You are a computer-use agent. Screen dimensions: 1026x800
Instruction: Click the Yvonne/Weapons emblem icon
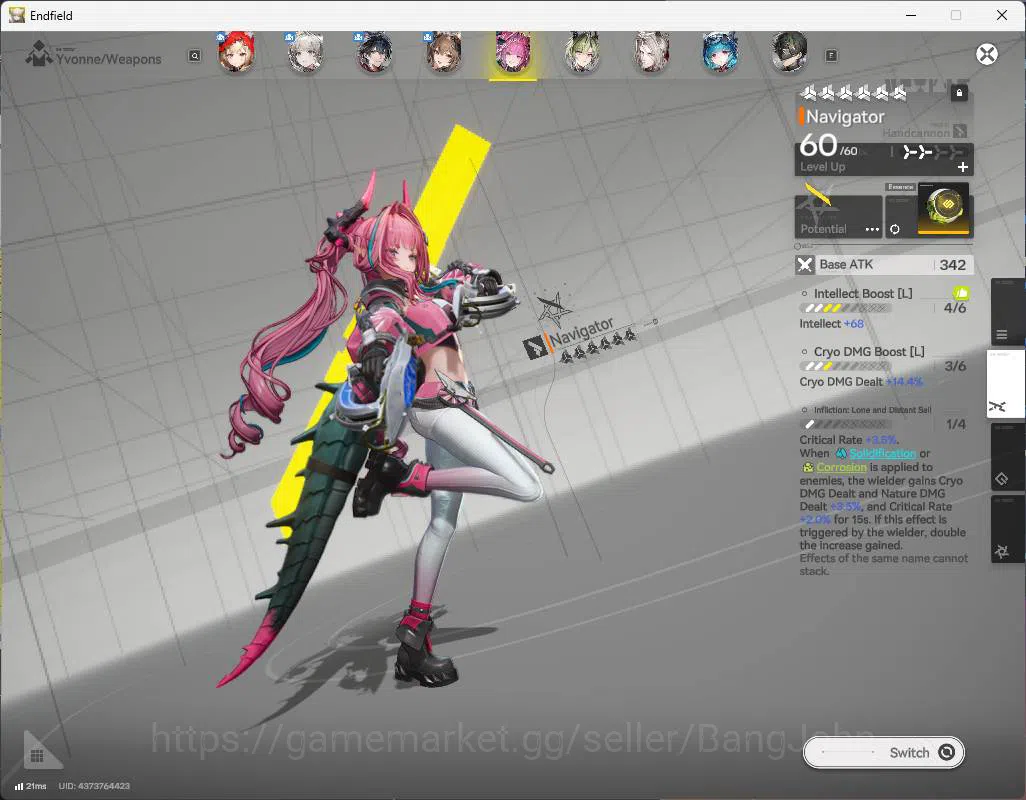pos(39,54)
